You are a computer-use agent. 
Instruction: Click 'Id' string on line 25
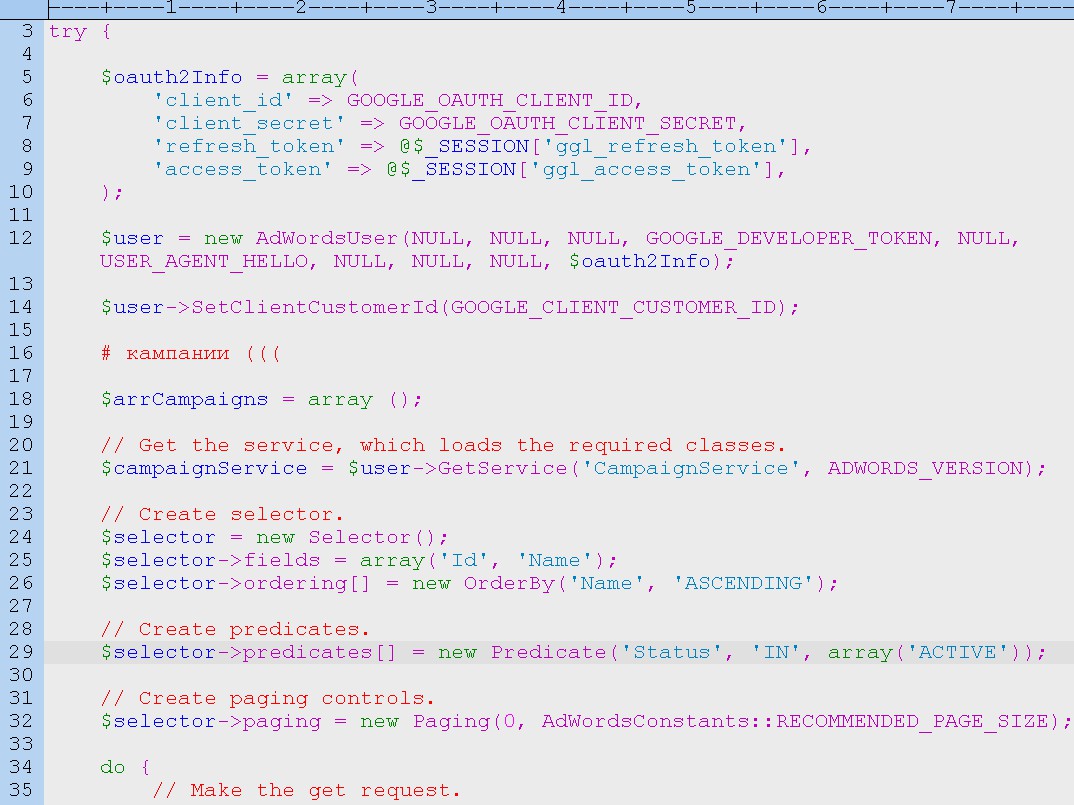pyautogui.click(x=464, y=560)
